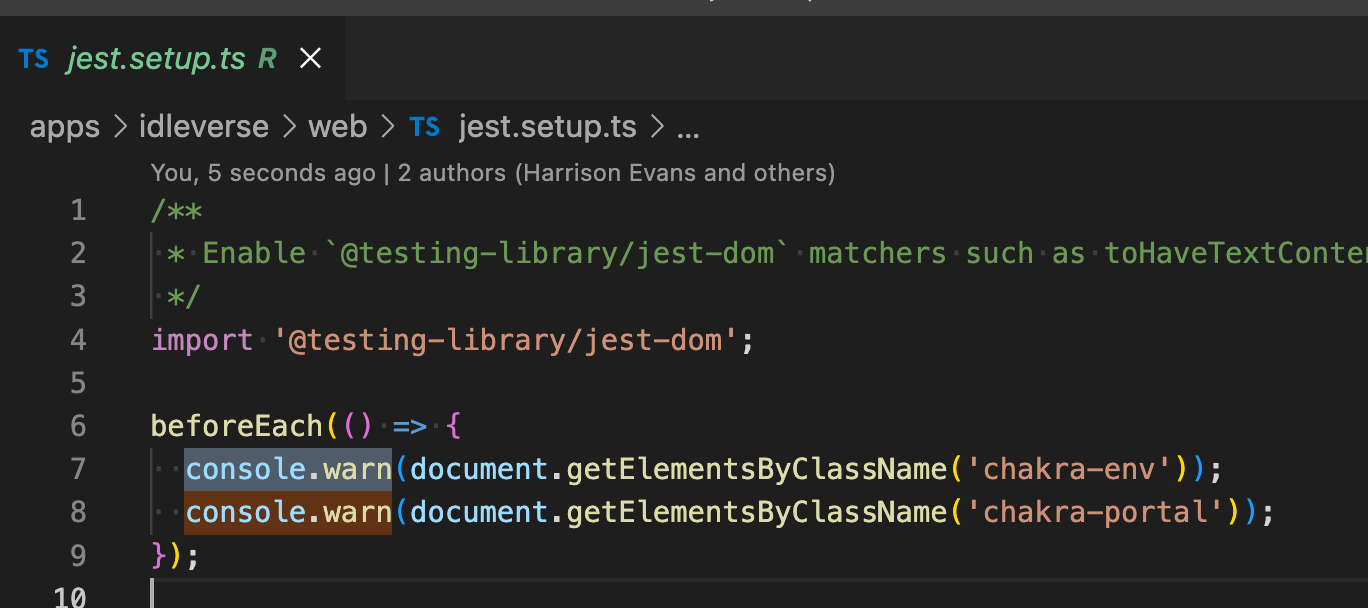Click the jest.setup.ts breadcrumb segment

(547, 127)
